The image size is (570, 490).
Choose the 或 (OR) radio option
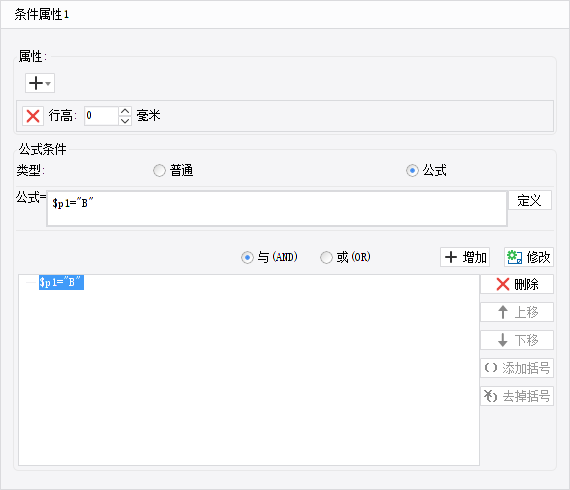(x=326, y=258)
